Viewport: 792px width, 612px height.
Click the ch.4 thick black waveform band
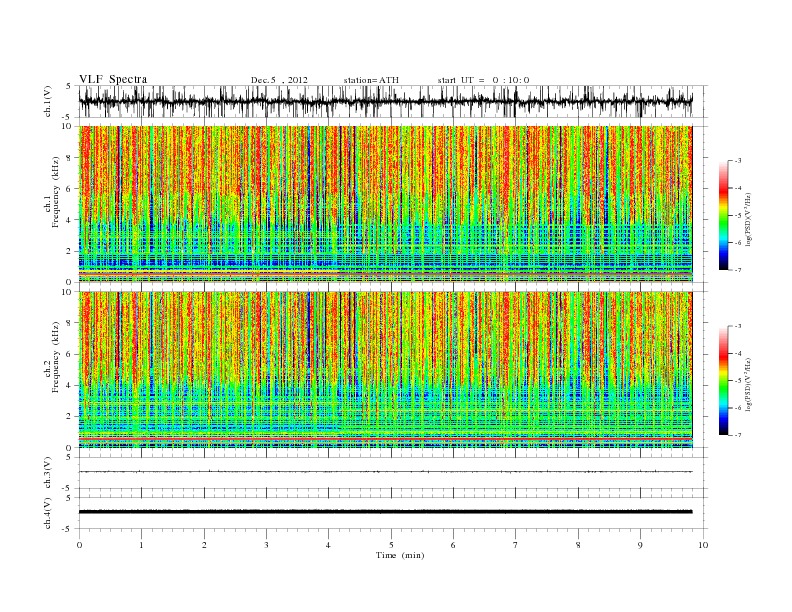pyautogui.click(x=385, y=512)
